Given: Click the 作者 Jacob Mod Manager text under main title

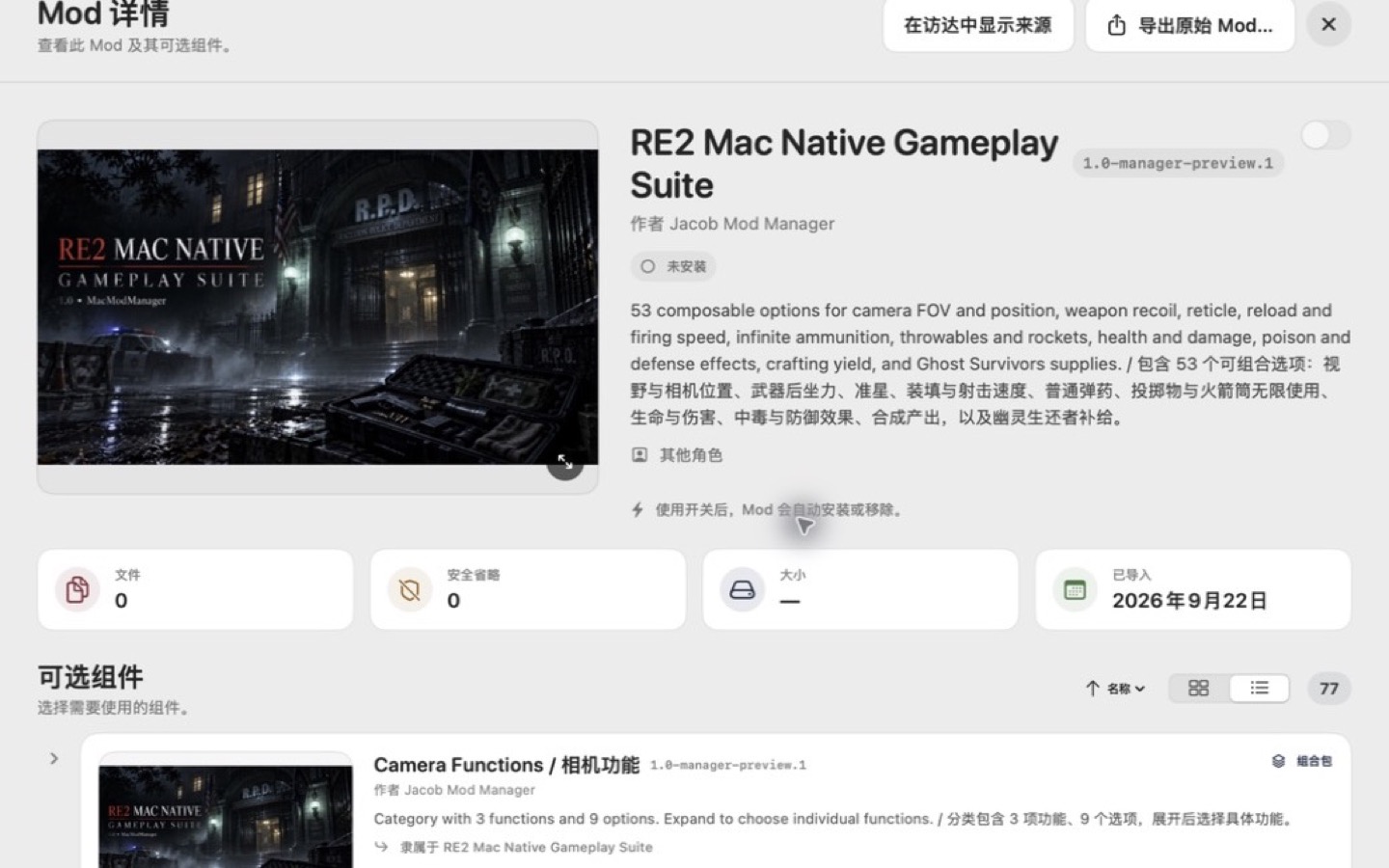Looking at the screenshot, I should [732, 224].
